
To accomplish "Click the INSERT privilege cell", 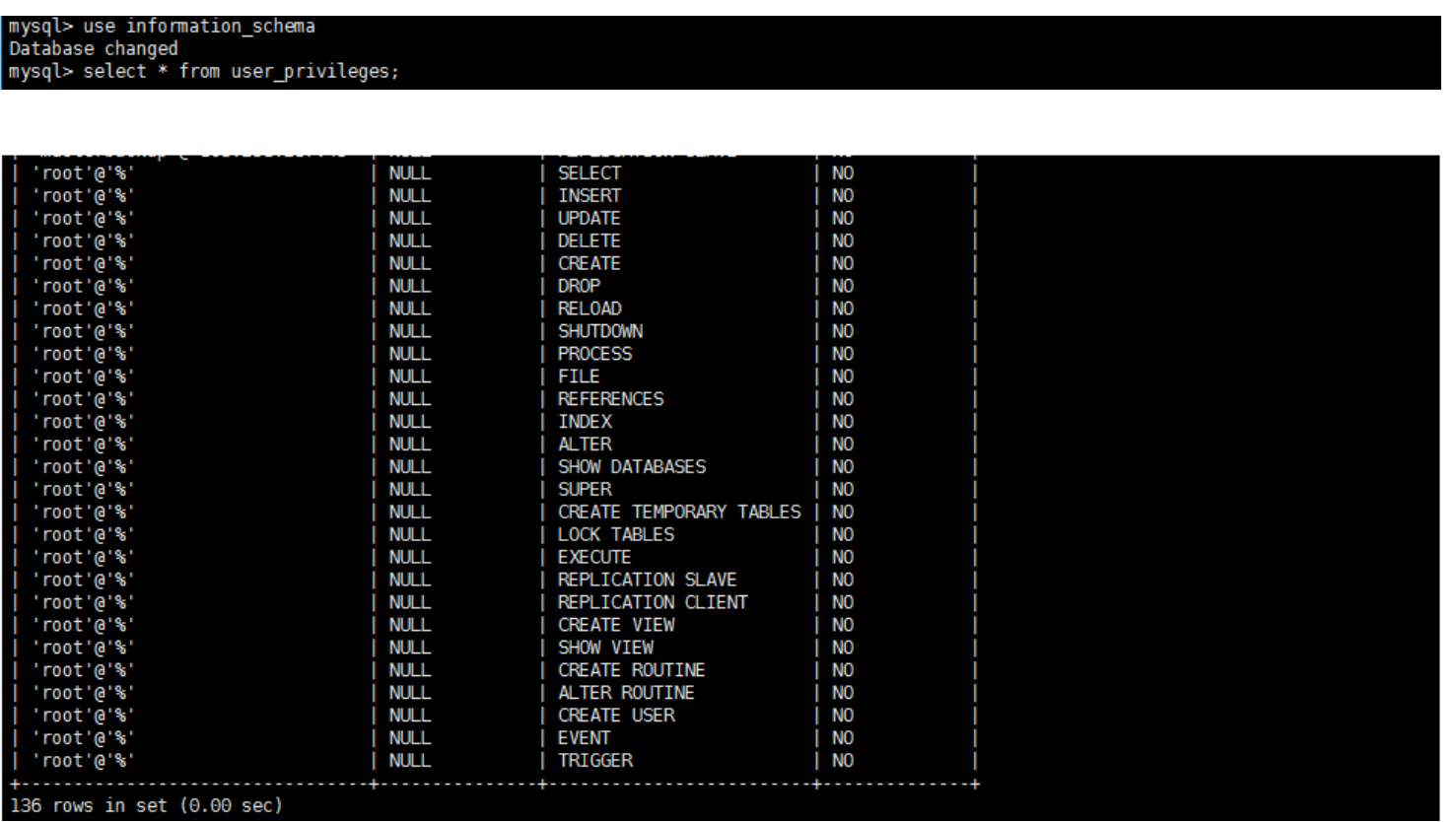I will [589, 195].
